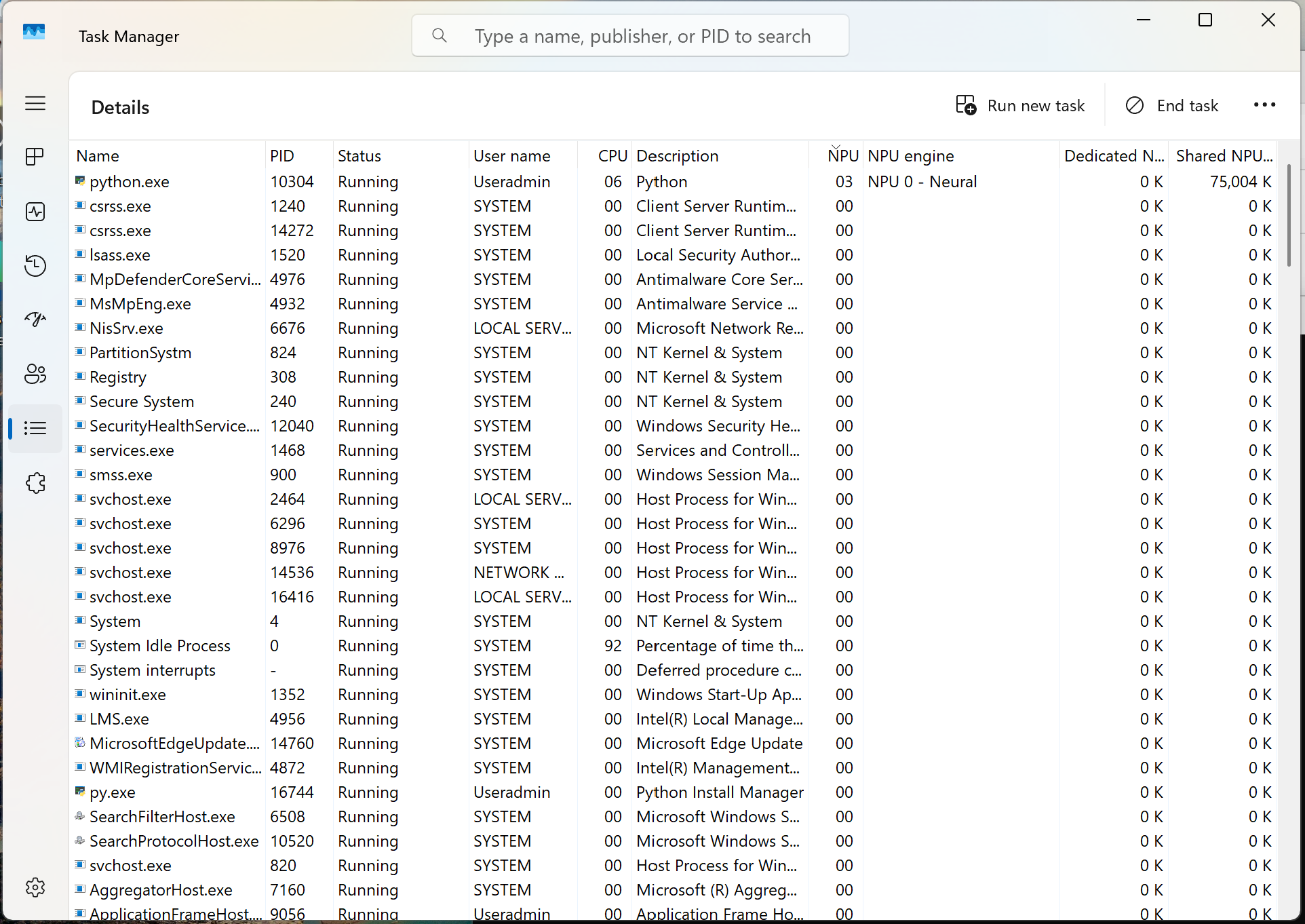
Task: Open the Users page icon
Action: click(35, 374)
